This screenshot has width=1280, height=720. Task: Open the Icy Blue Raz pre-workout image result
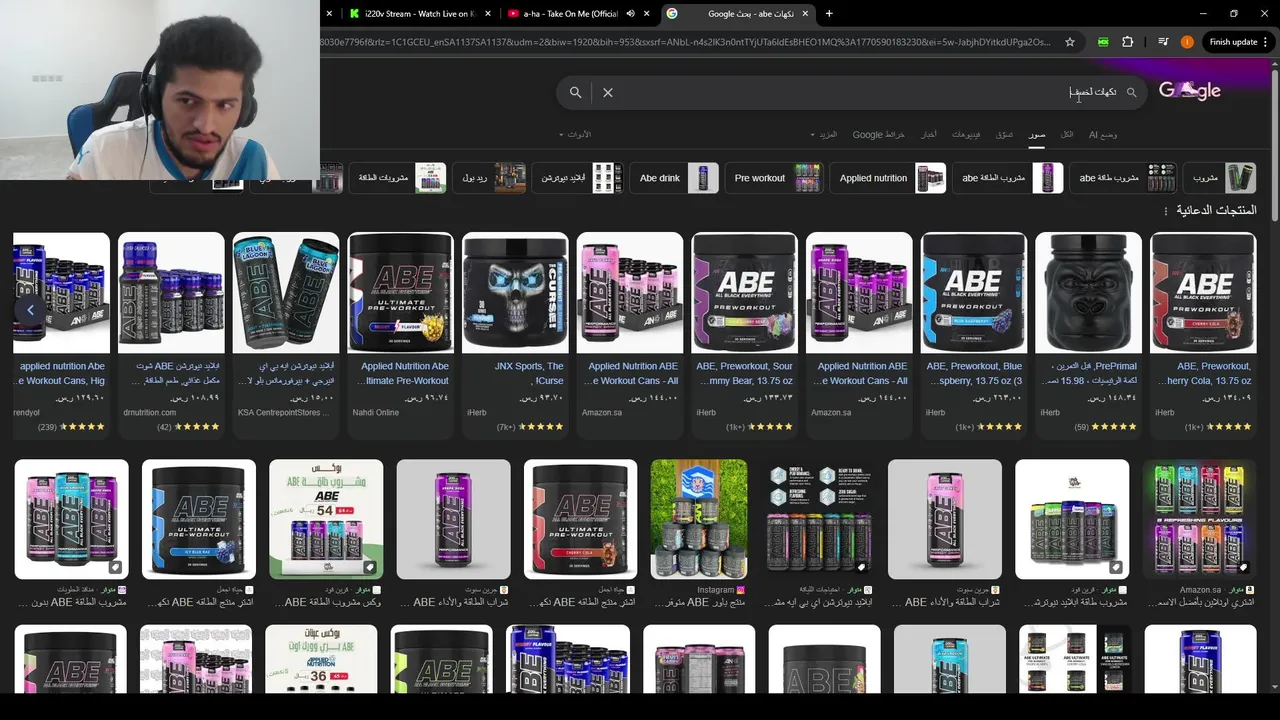[x=199, y=519]
